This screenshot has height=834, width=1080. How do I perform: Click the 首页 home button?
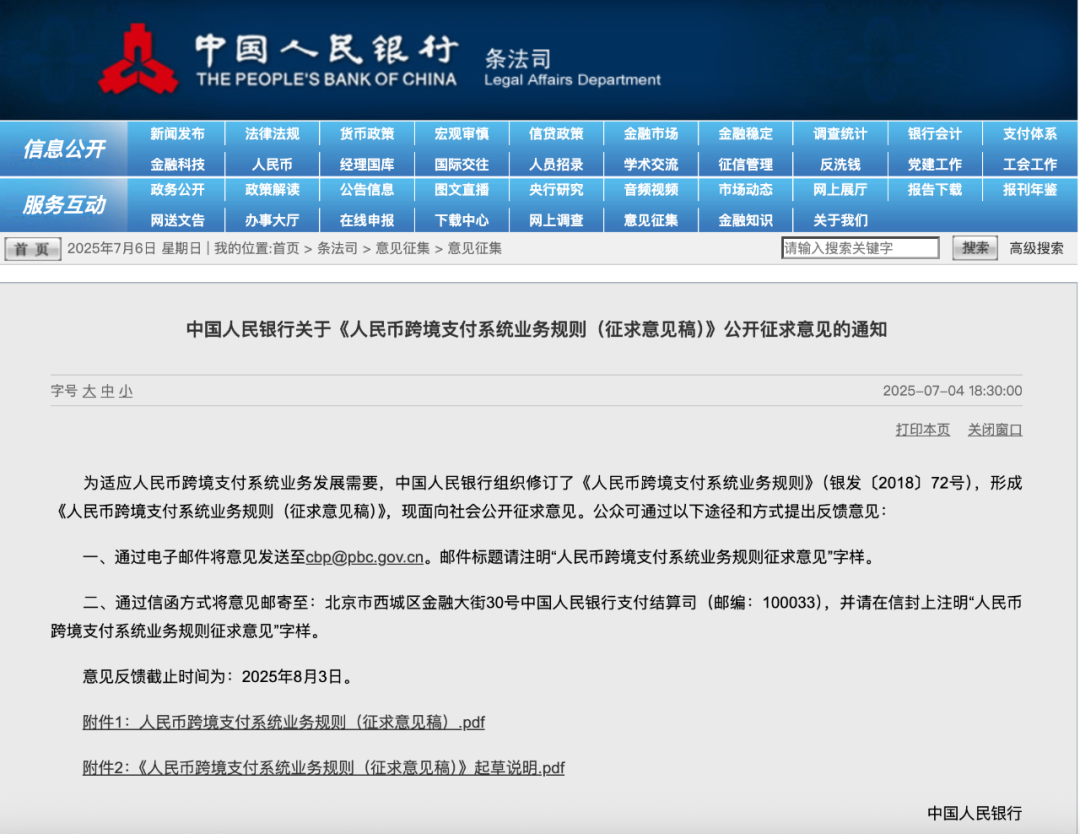point(32,249)
